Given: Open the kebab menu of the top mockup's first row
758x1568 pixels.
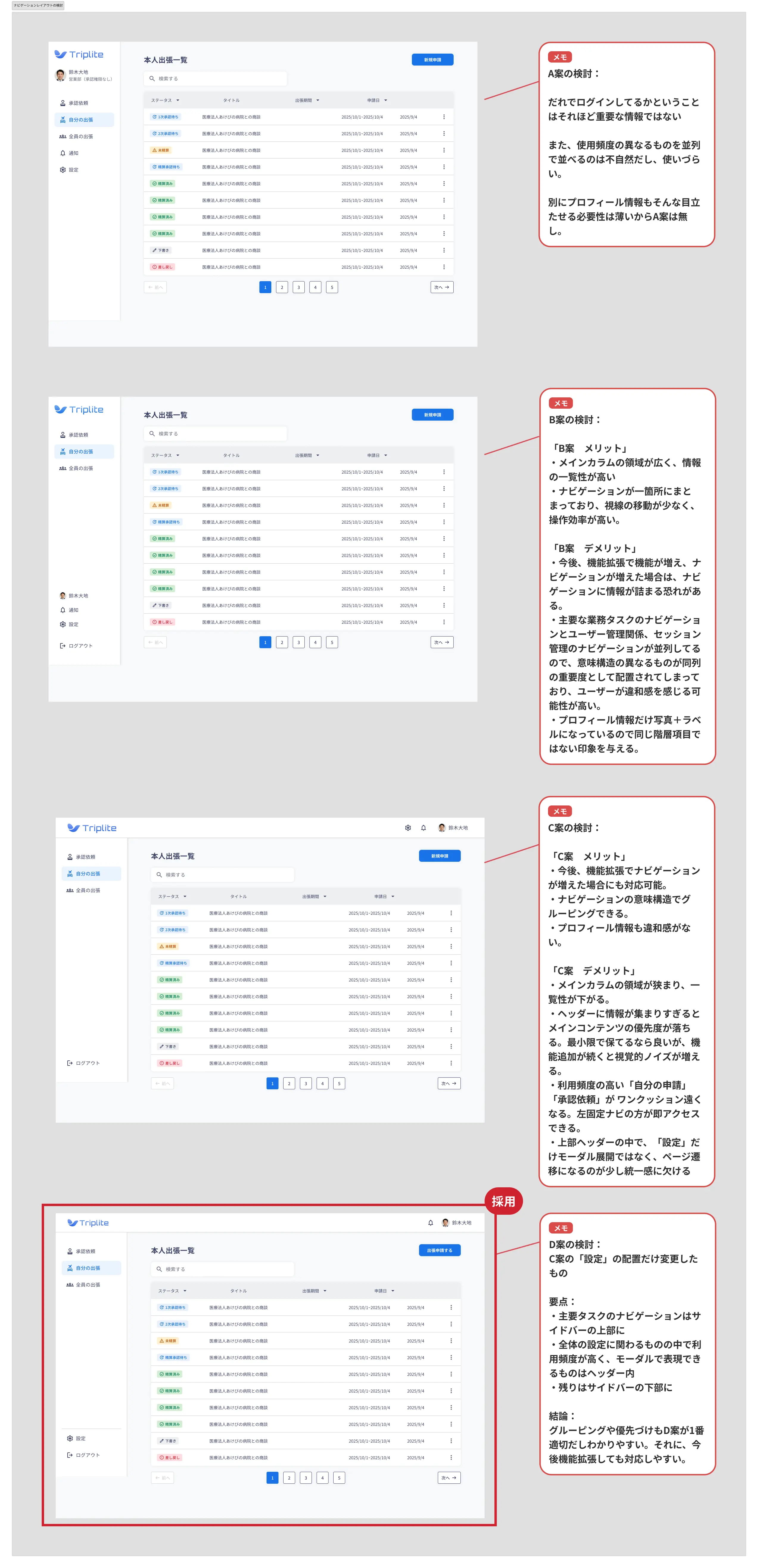Looking at the screenshot, I should tap(444, 117).
